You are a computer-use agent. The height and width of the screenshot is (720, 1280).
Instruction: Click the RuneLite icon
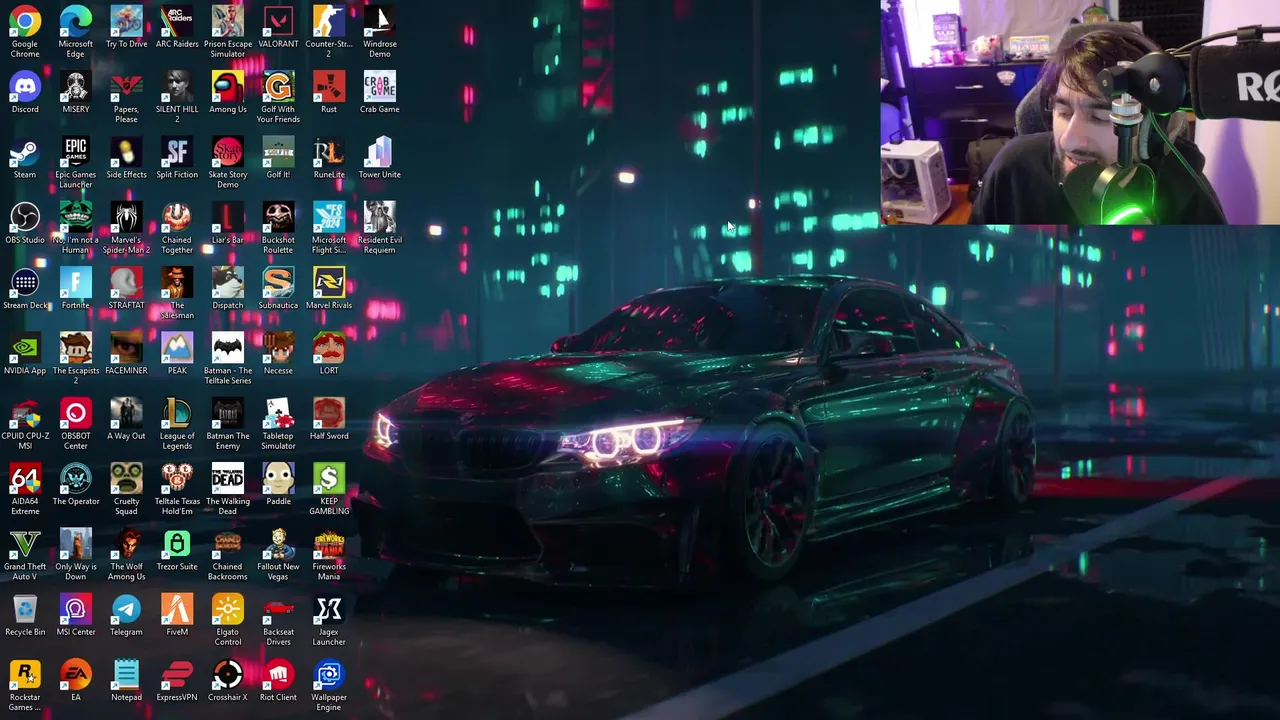point(329,152)
